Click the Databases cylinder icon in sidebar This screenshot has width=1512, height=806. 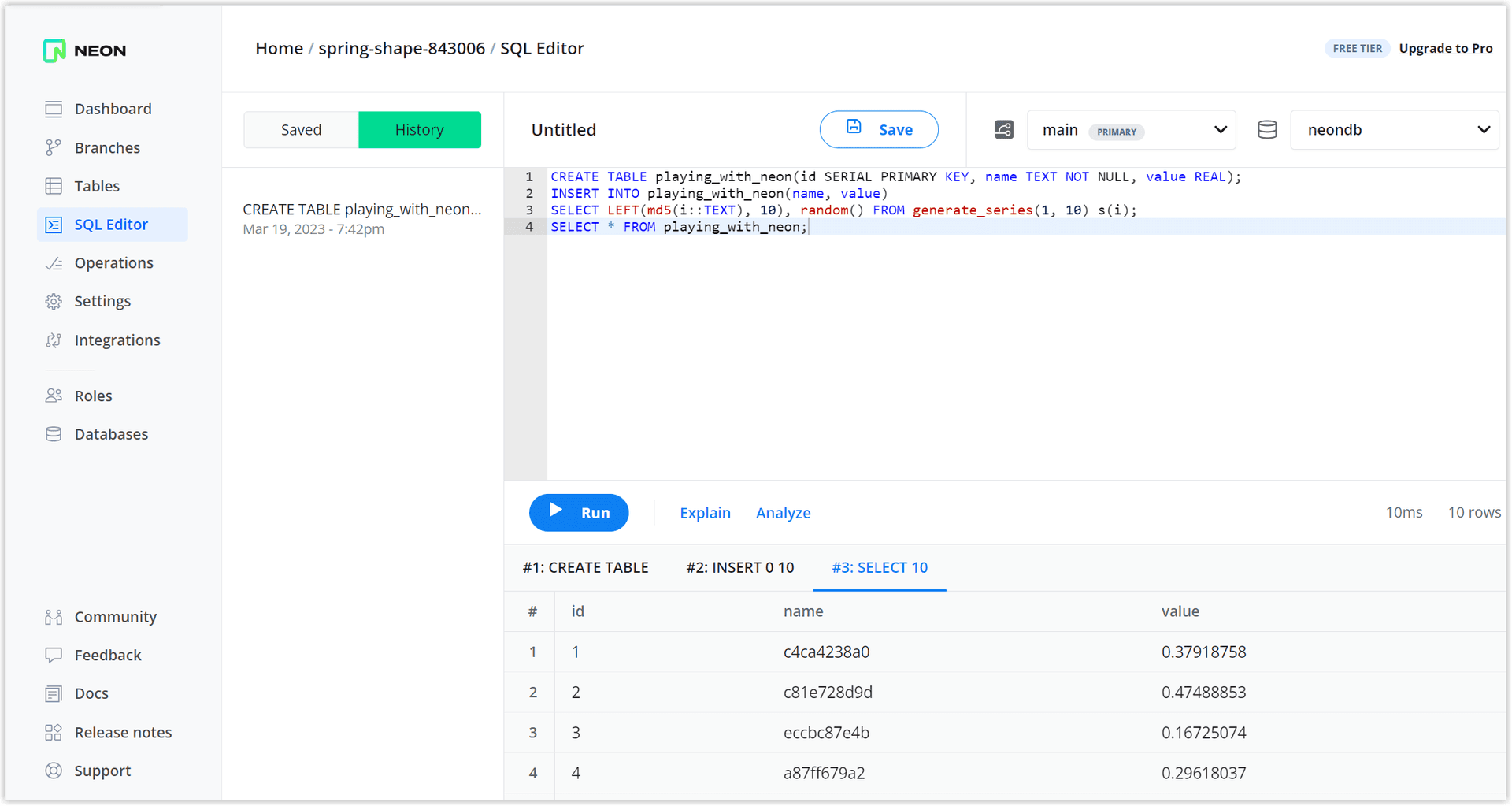[54, 434]
